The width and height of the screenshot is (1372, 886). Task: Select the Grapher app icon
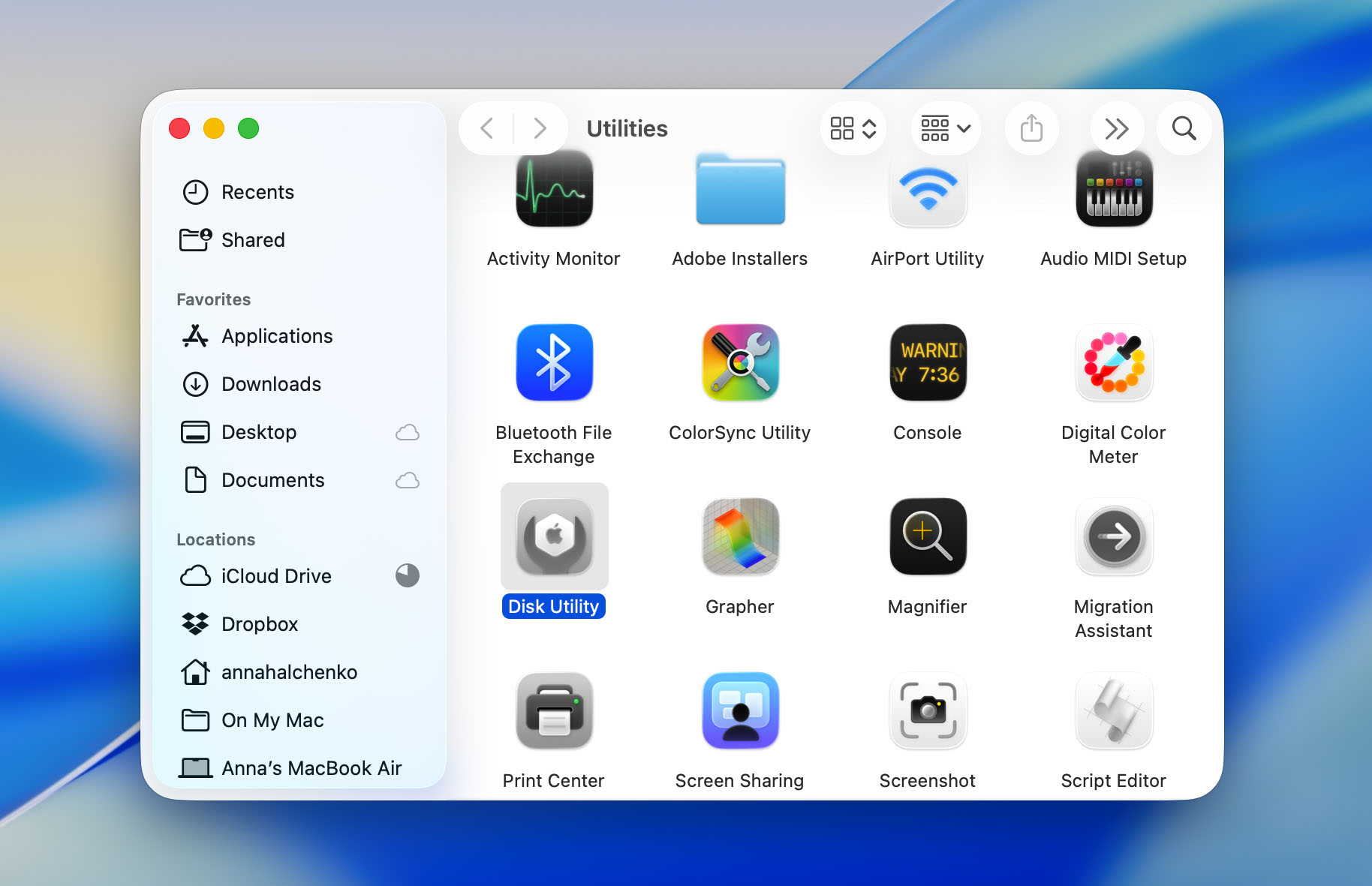pyautogui.click(x=740, y=536)
